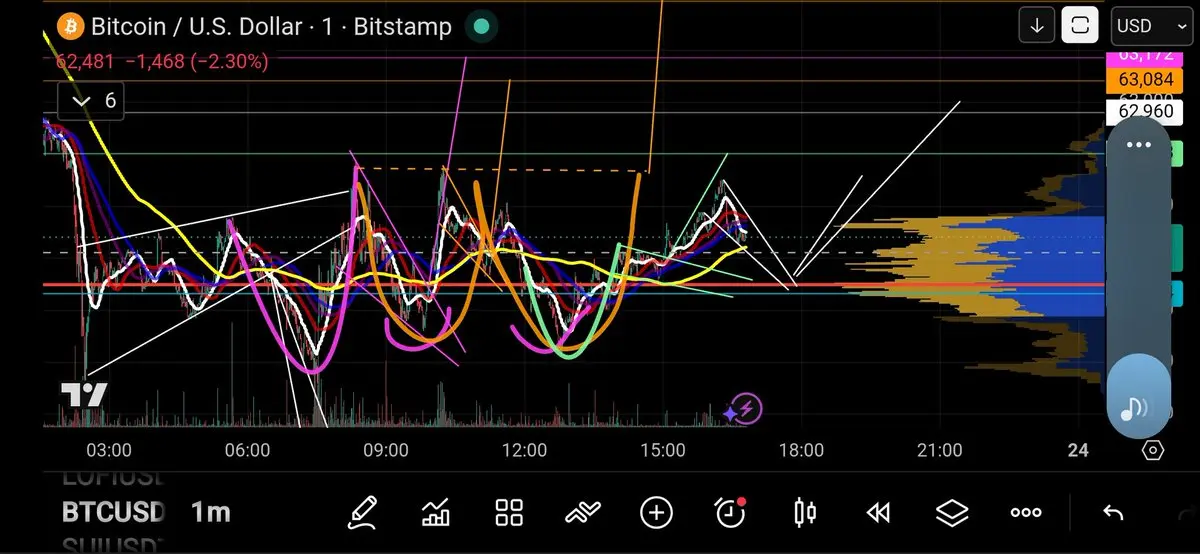
Task: Open the layers object tree icon
Action: (952, 513)
